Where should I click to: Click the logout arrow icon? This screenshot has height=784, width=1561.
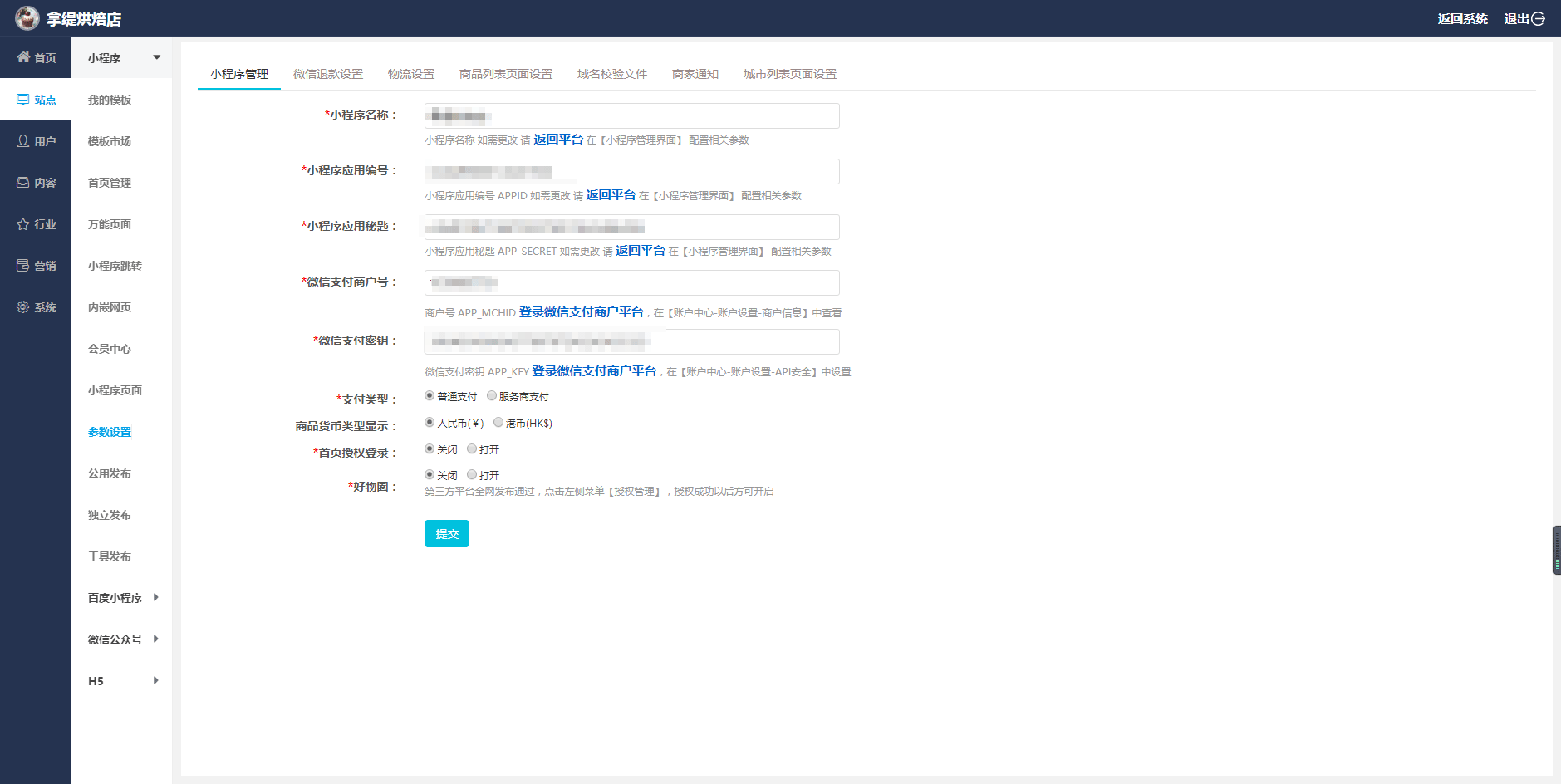(x=1538, y=18)
